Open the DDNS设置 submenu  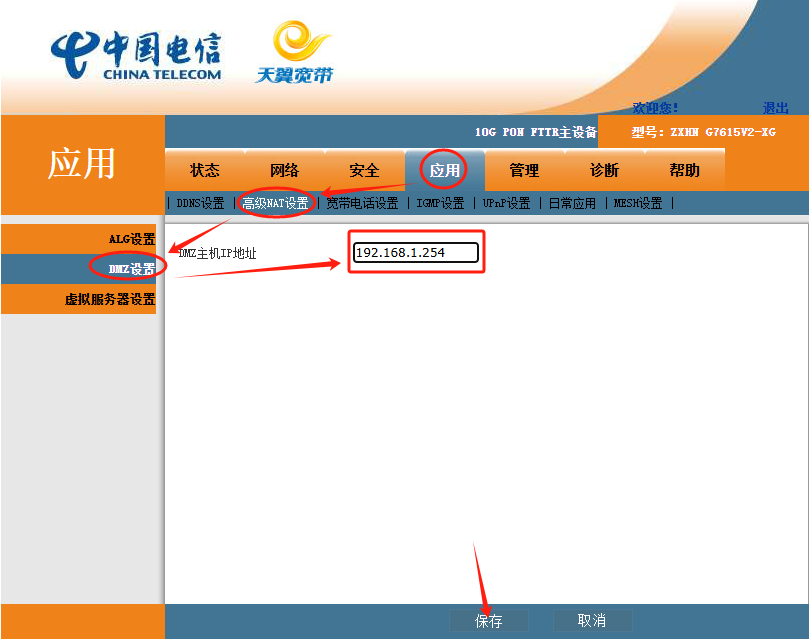pos(200,203)
